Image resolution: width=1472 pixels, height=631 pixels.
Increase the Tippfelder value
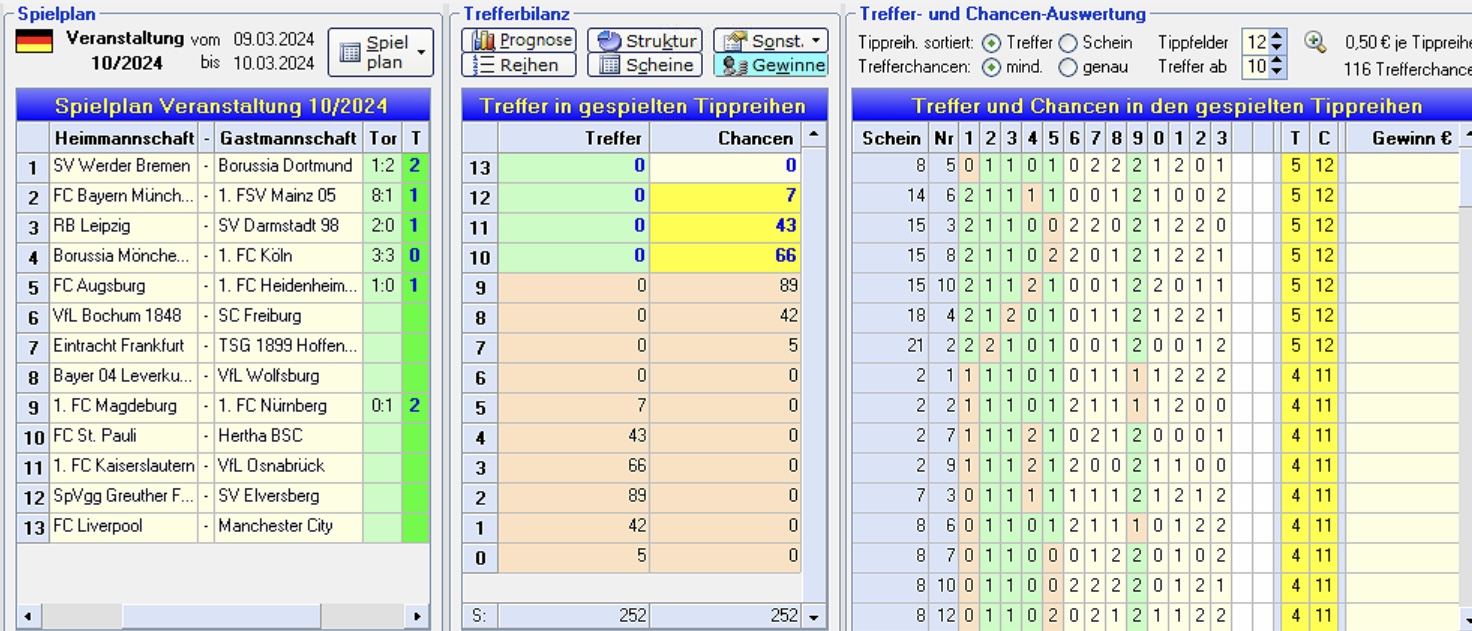[1278, 37]
